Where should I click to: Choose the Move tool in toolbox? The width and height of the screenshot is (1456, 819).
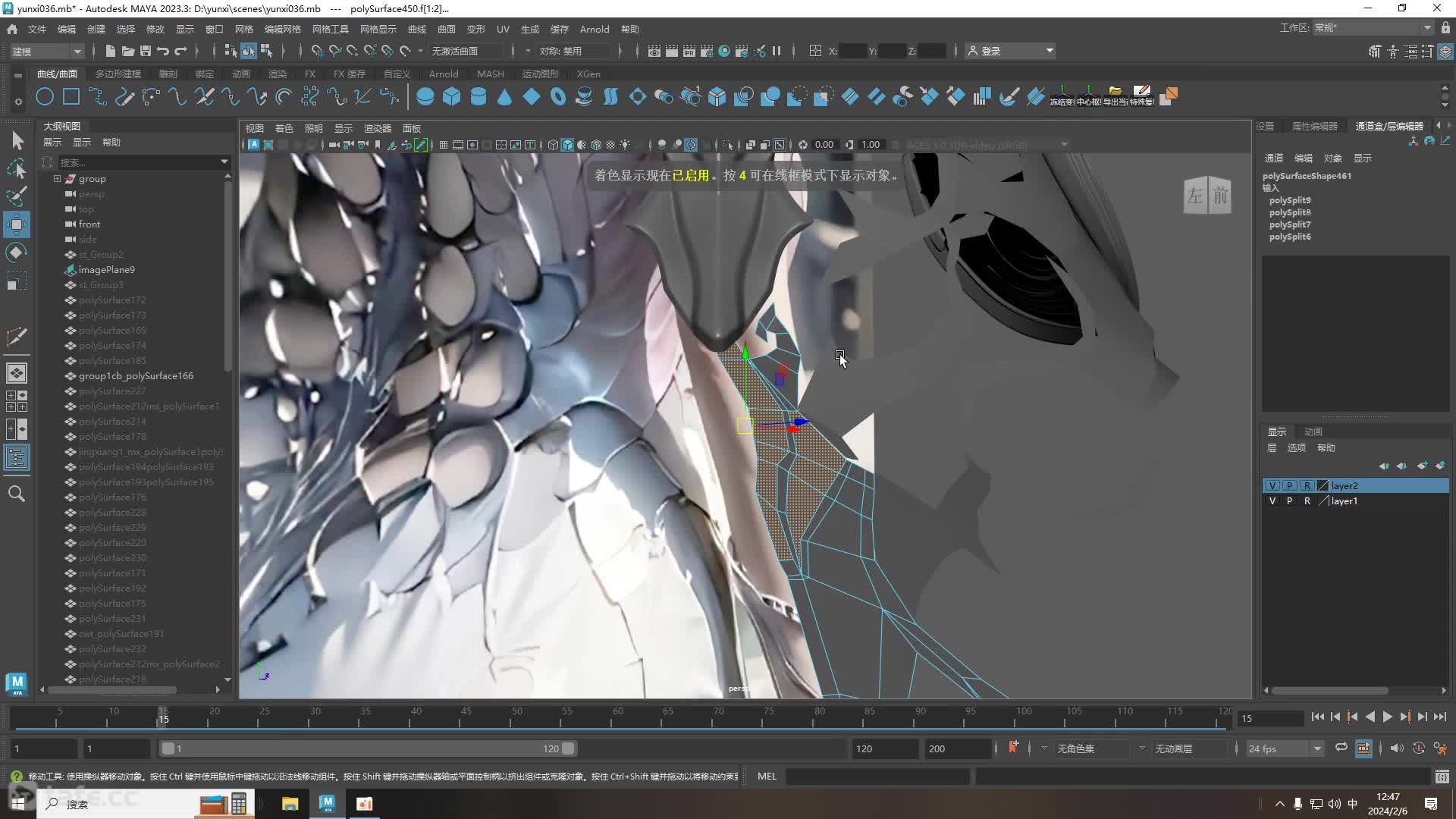pyautogui.click(x=17, y=224)
